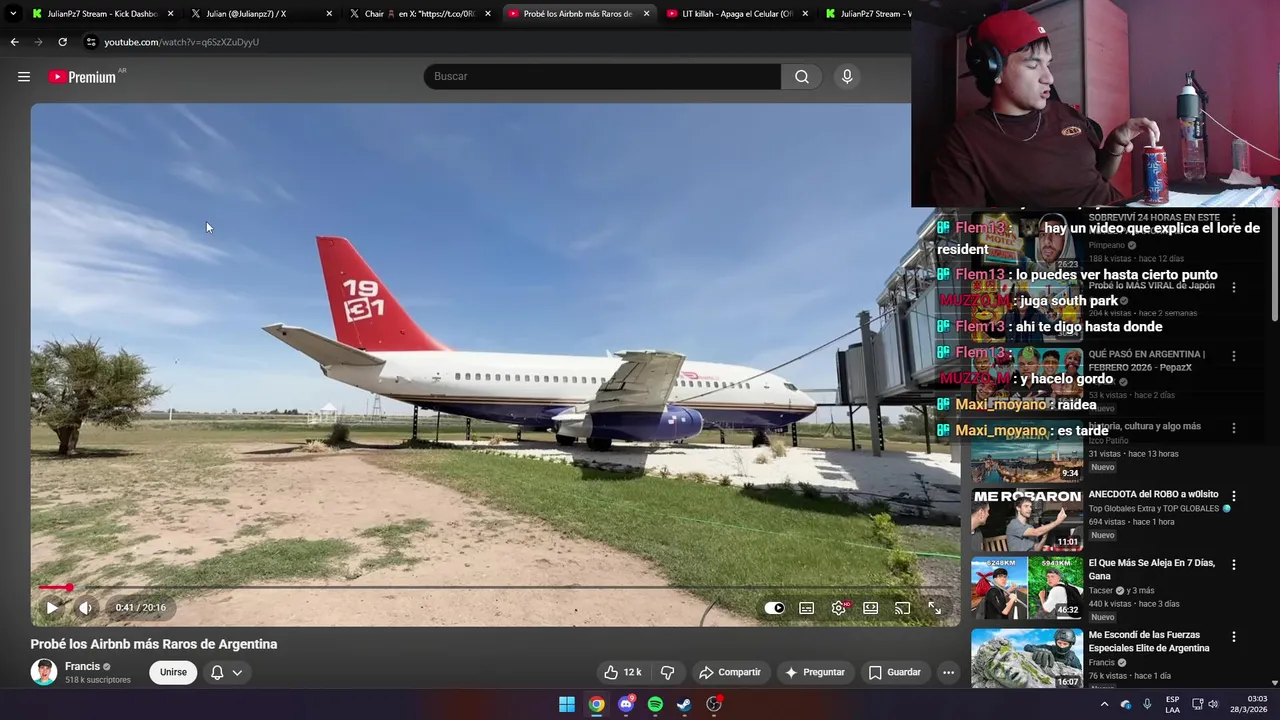1280x720 pixels.
Task: Mute the video using the volume icon
Action: point(86,607)
